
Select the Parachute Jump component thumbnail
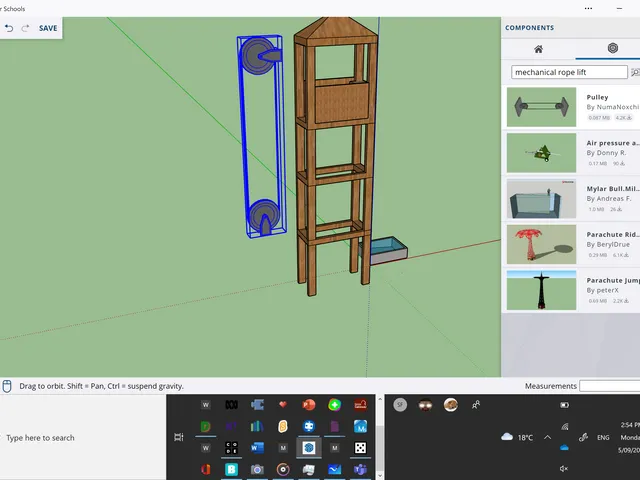[x=541, y=290]
